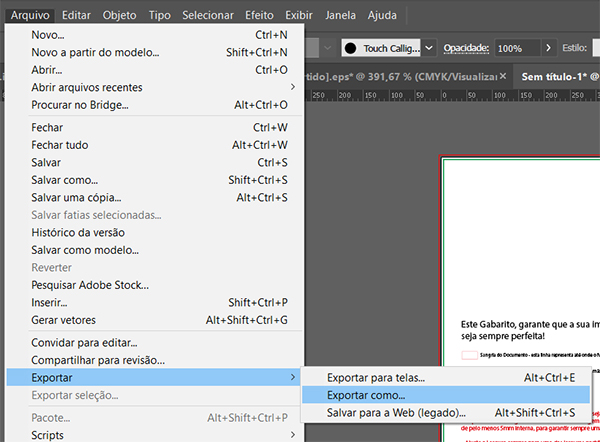
Task: Select the black round brush preview
Action: pos(351,48)
